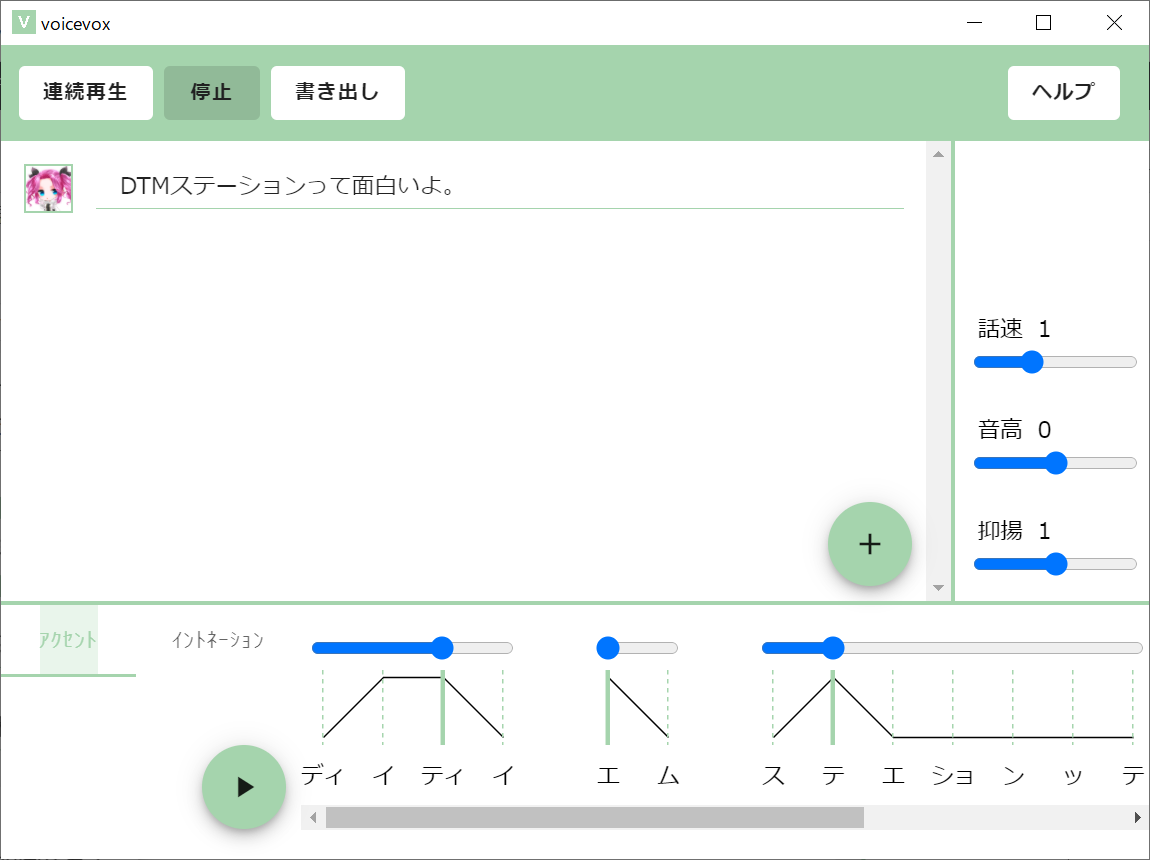This screenshot has width=1150, height=860.
Task: Click the 書き出し export button
Action: (x=337, y=92)
